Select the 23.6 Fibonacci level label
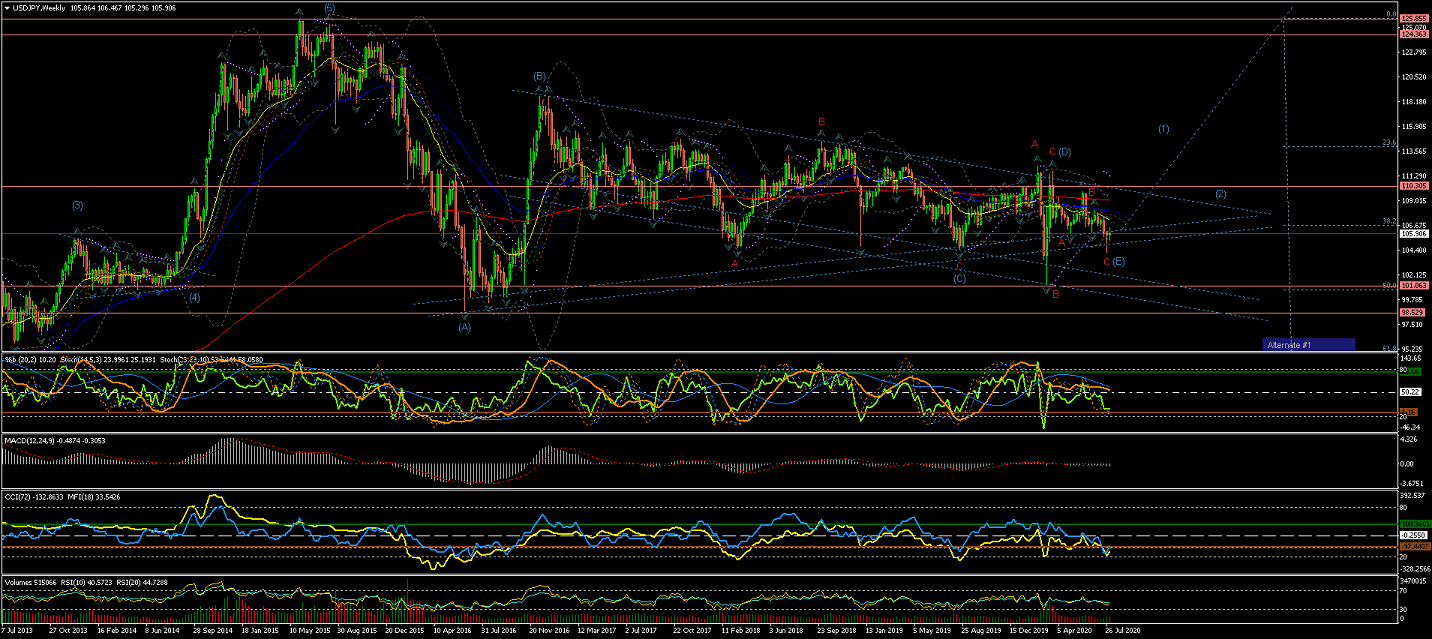The image size is (1432, 639). (1388, 143)
